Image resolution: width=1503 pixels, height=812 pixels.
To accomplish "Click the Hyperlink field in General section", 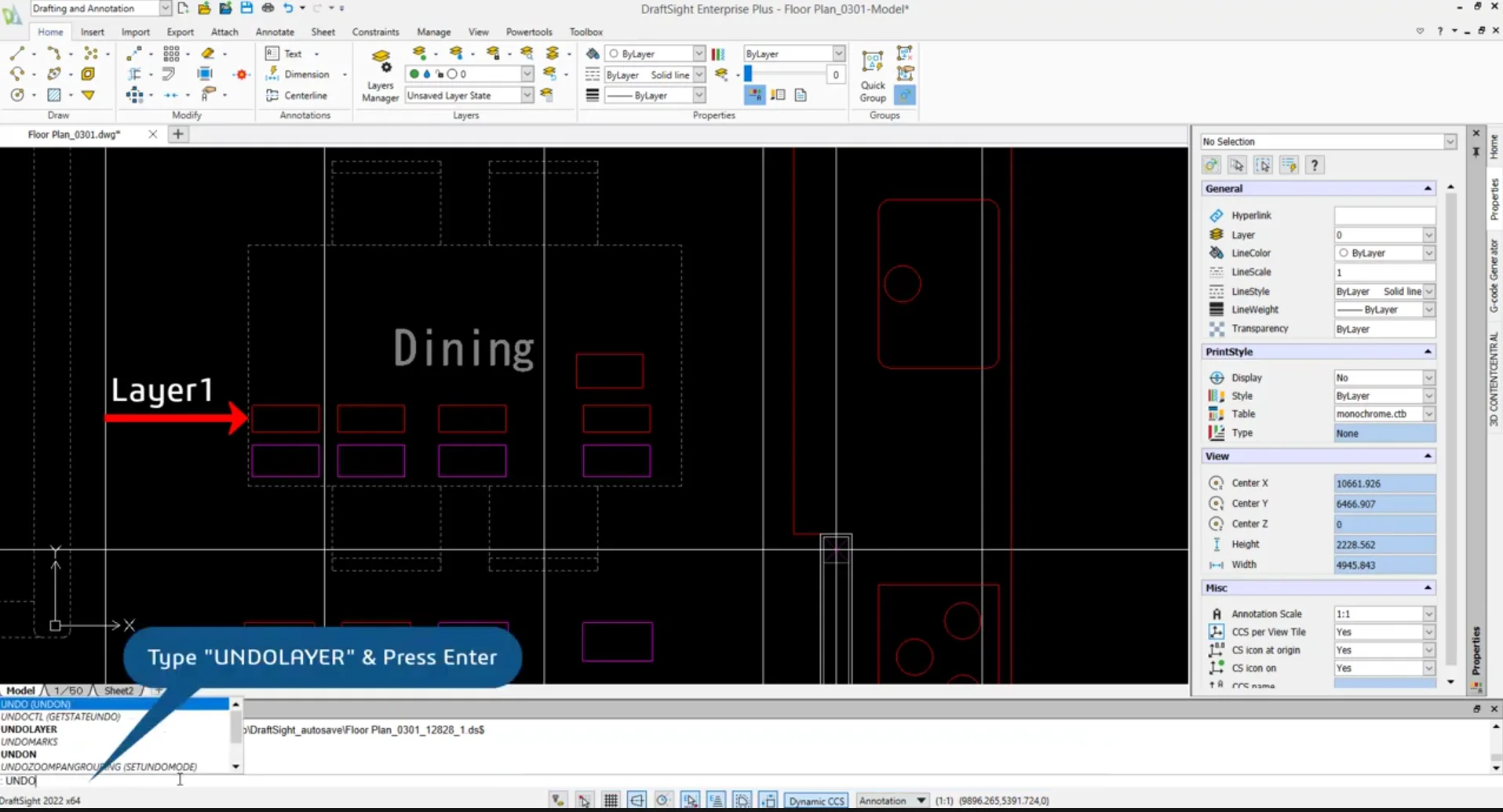I will [x=1384, y=215].
